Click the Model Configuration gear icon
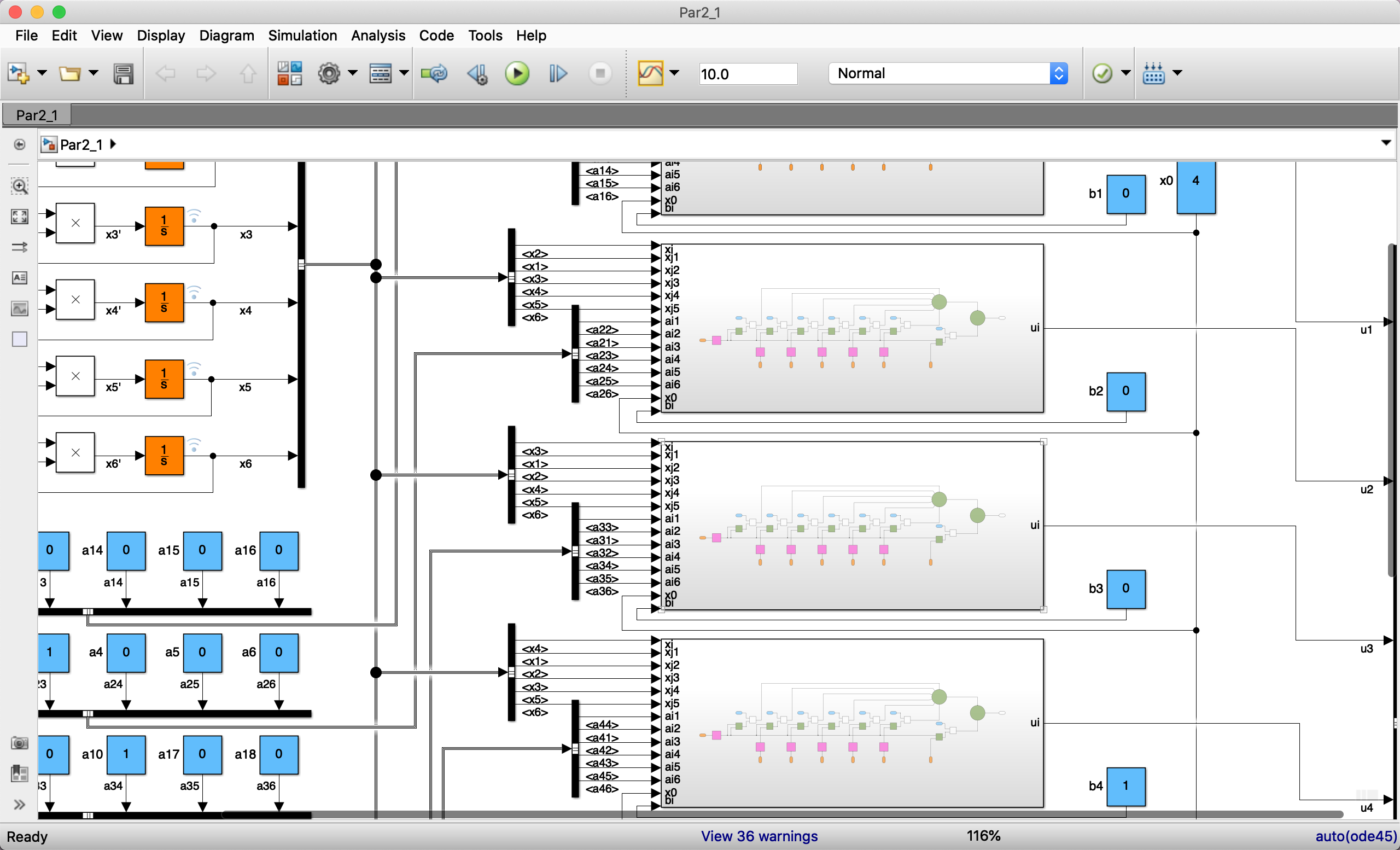This screenshot has width=1400, height=850. (x=329, y=74)
